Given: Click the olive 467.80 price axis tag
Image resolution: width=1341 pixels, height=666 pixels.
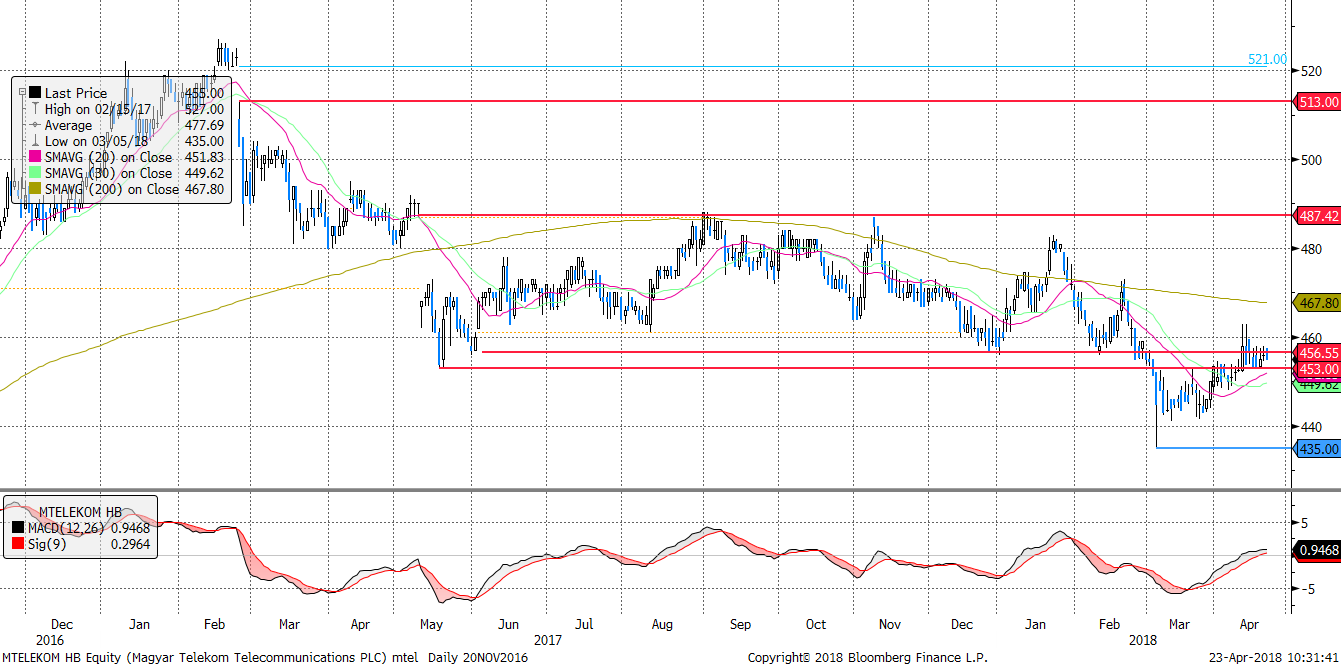Looking at the screenshot, I should (1318, 302).
